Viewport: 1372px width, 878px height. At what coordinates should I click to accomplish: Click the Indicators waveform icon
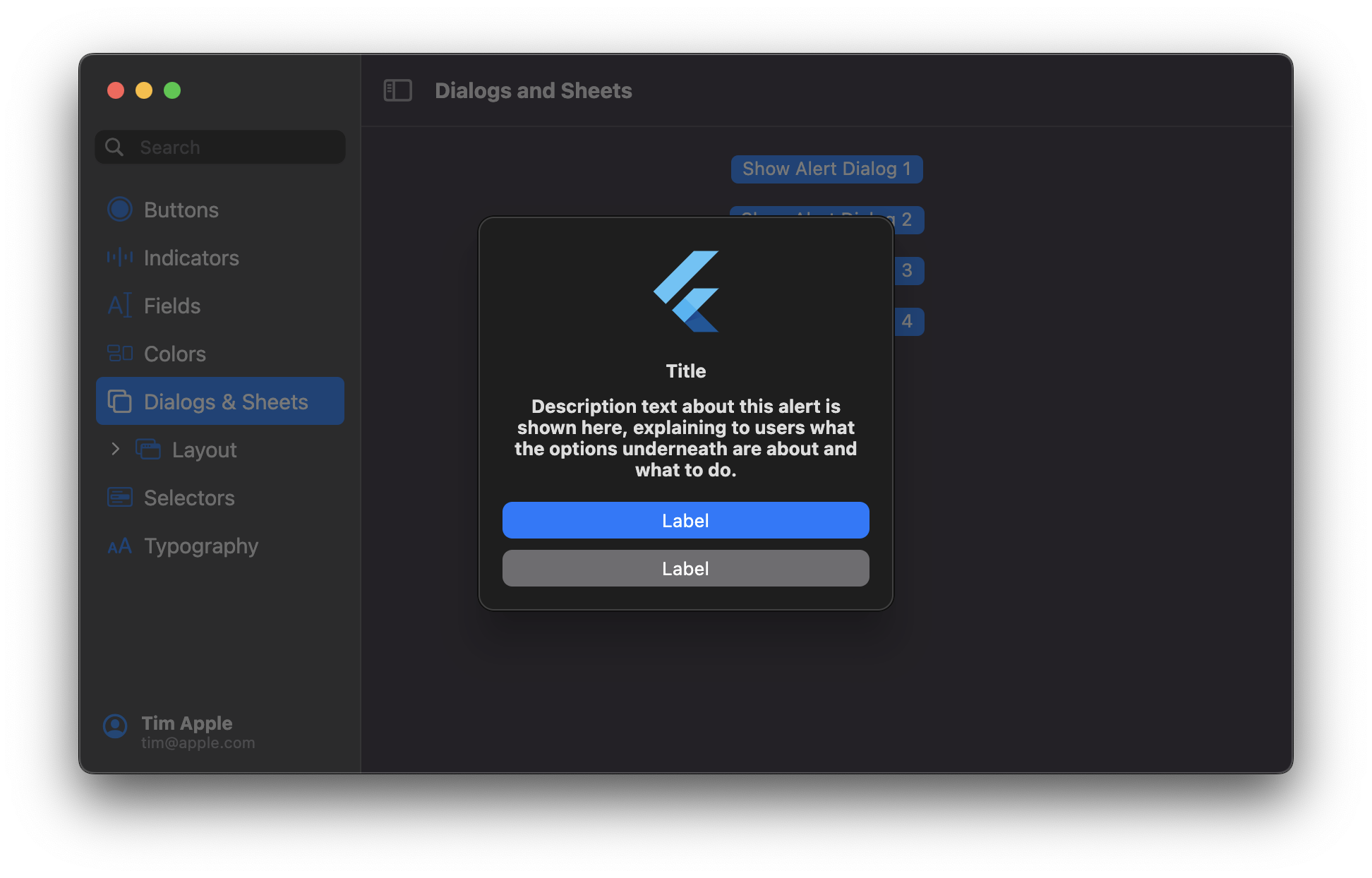coord(120,258)
